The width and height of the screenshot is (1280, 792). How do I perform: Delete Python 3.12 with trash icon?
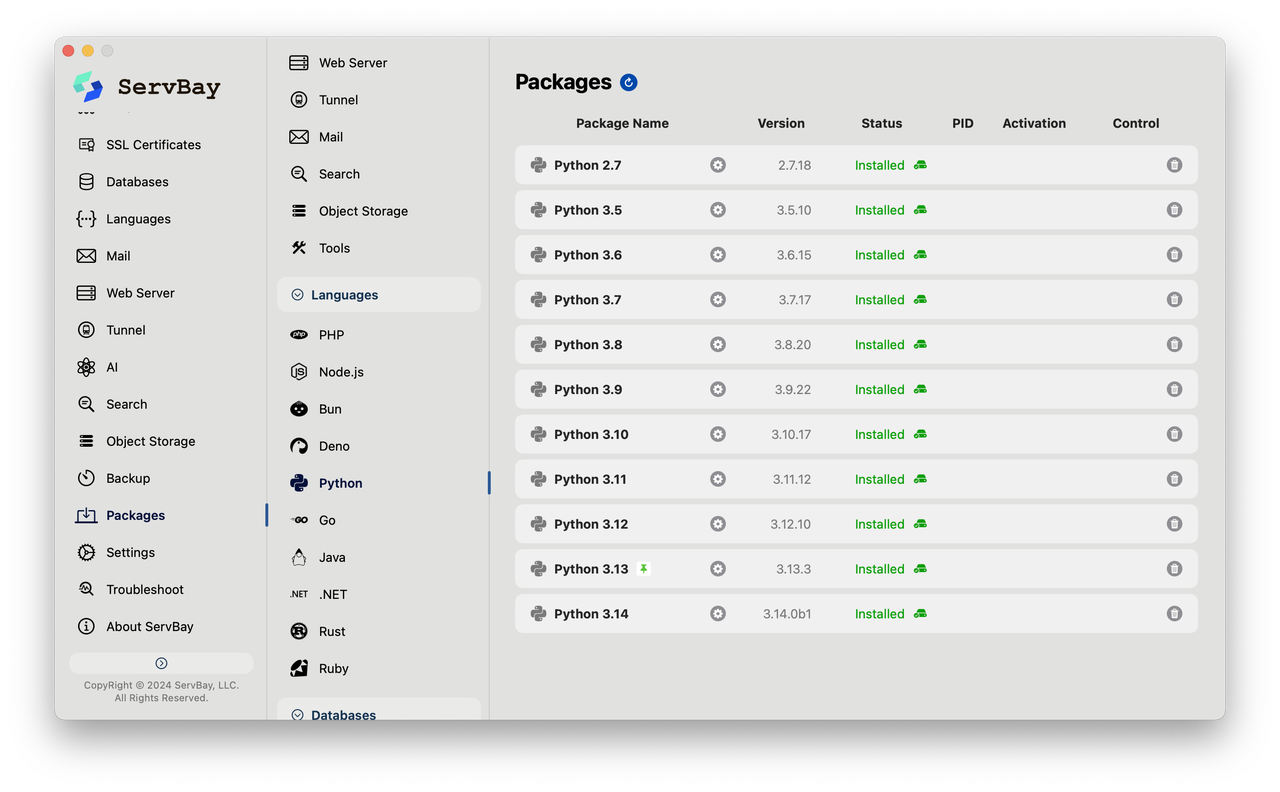coord(1174,524)
